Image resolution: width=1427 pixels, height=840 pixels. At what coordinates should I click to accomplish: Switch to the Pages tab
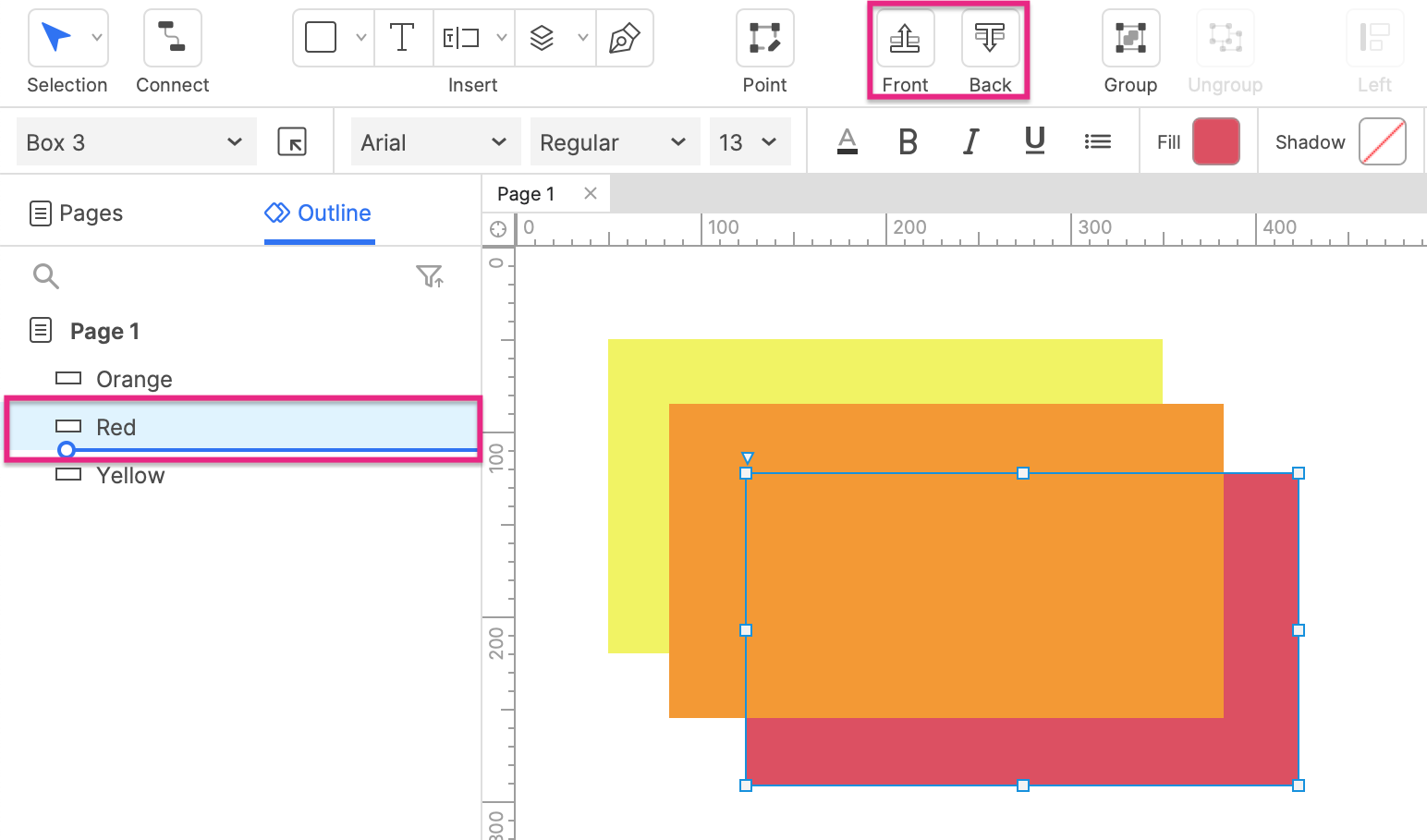[x=77, y=213]
